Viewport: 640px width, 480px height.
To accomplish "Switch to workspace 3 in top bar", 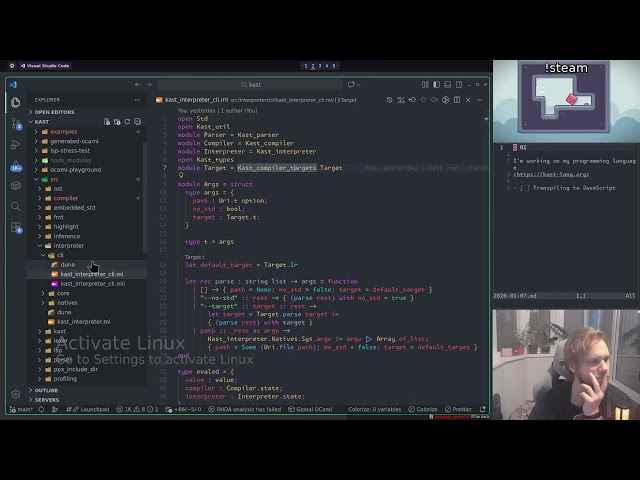I will point(320,66).
